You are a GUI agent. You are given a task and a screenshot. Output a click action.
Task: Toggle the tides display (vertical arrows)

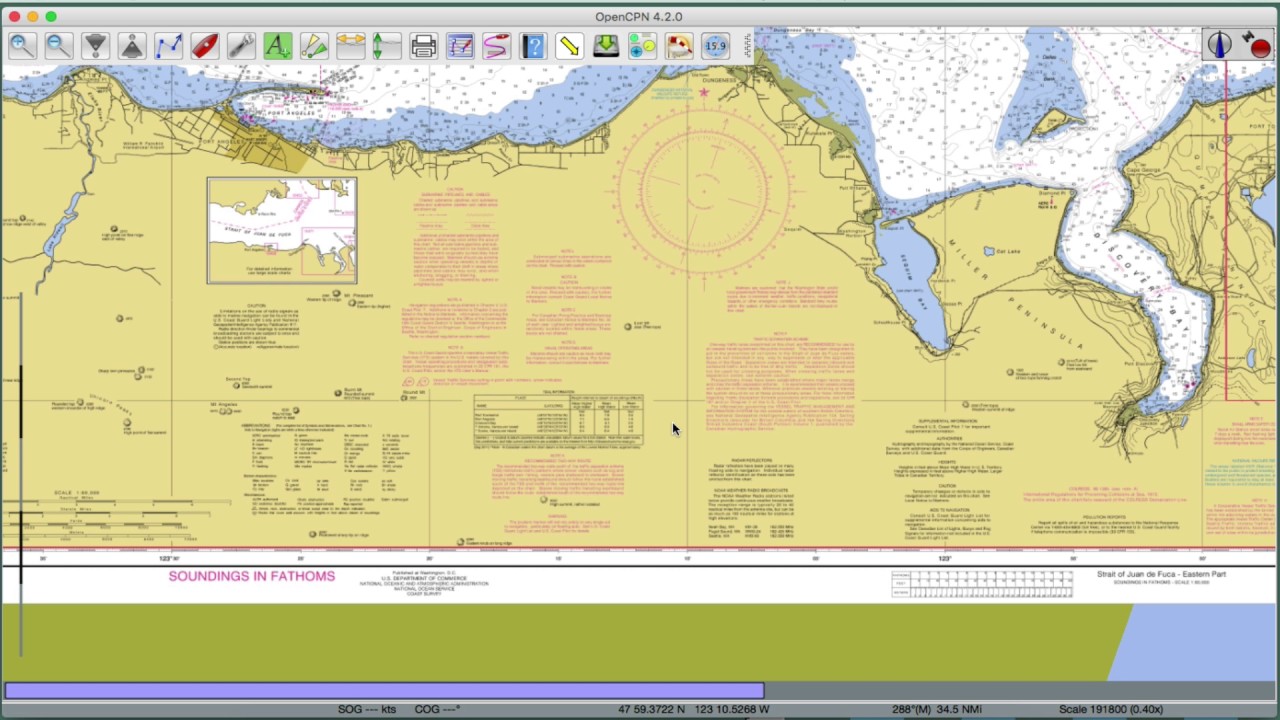coord(386,46)
